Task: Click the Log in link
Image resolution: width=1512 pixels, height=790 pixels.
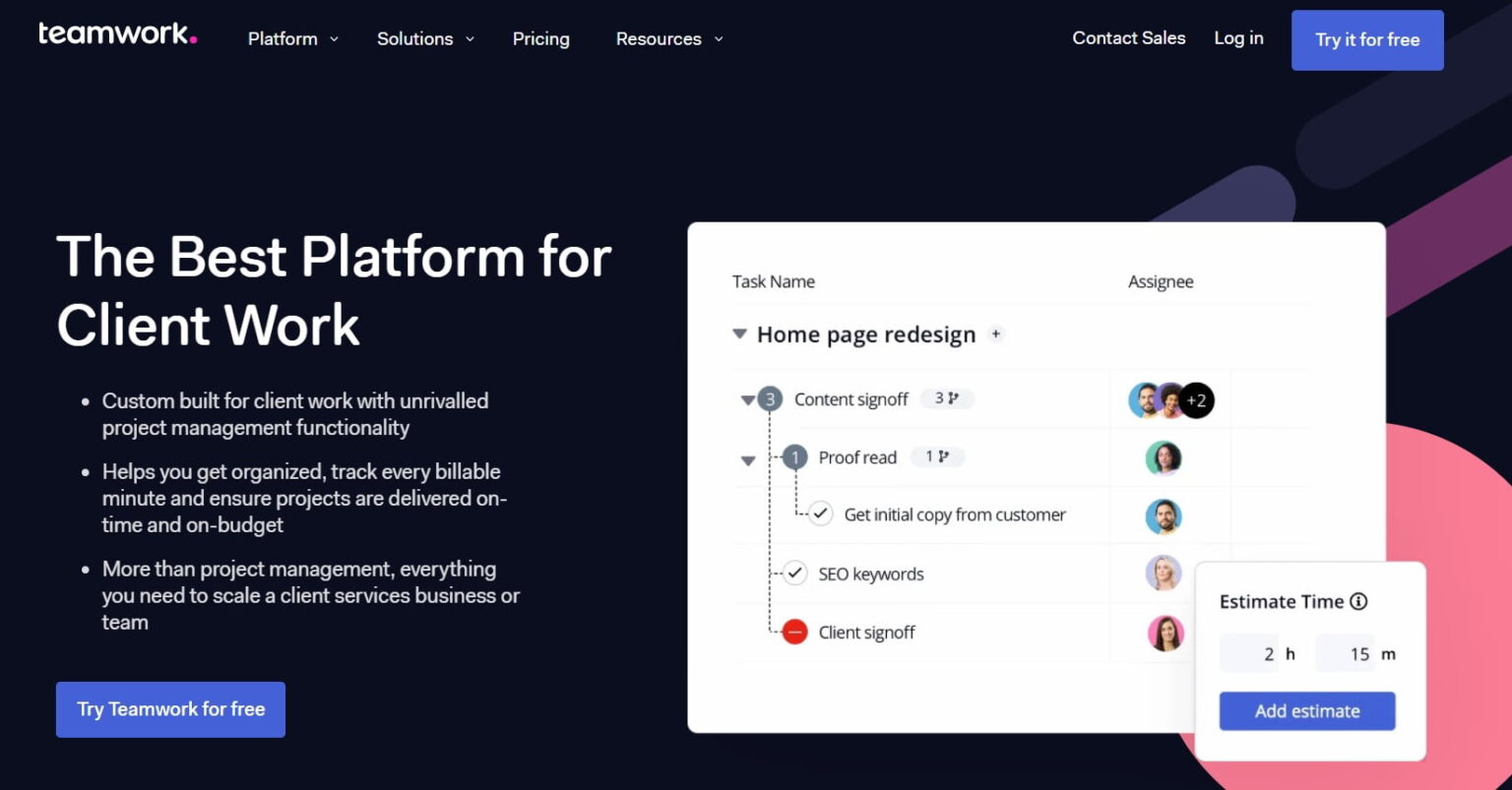Action: [x=1238, y=37]
